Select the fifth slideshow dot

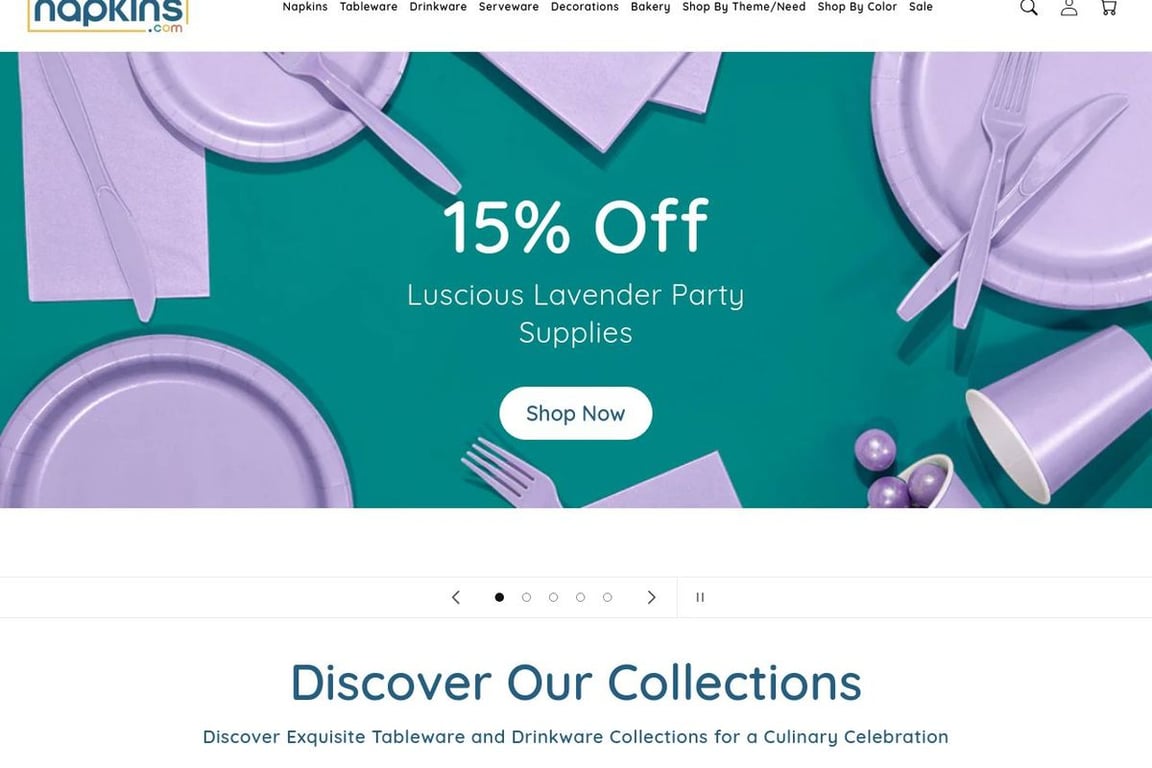(608, 597)
